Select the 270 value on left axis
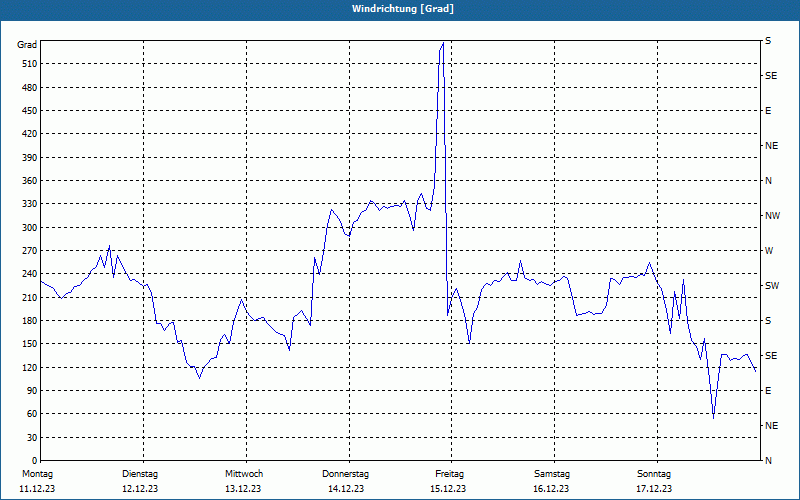The height and width of the screenshot is (500, 800). click(30, 251)
